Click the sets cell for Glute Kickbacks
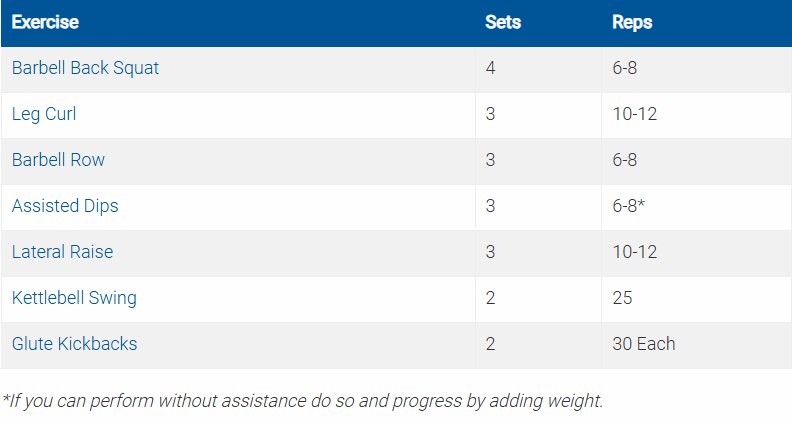The height and width of the screenshot is (424, 792). point(491,344)
